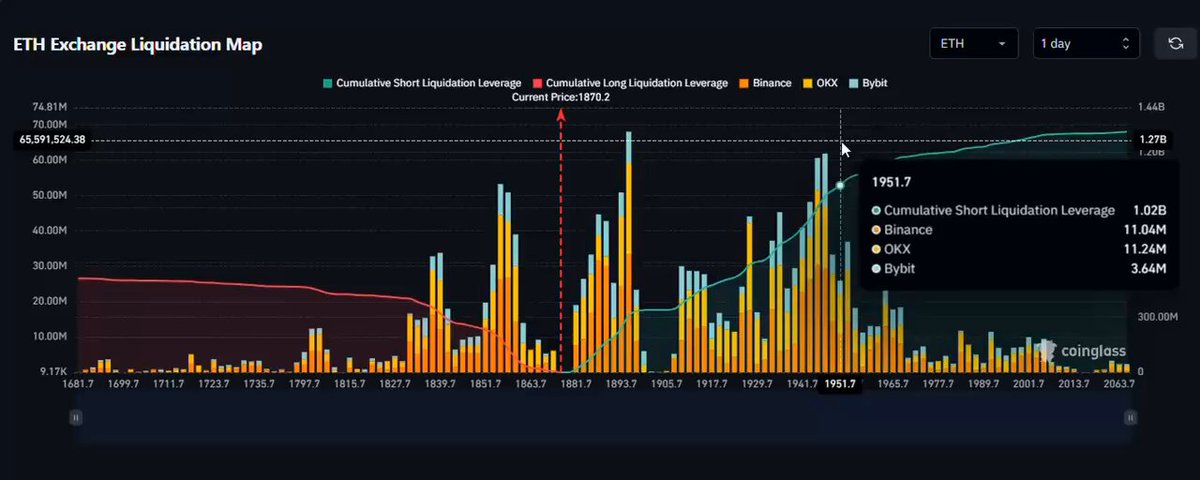Viewport: 1200px width, 480px height.
Task: Click the tooltip Binance value 11.04M
Action: [1145, 230]
